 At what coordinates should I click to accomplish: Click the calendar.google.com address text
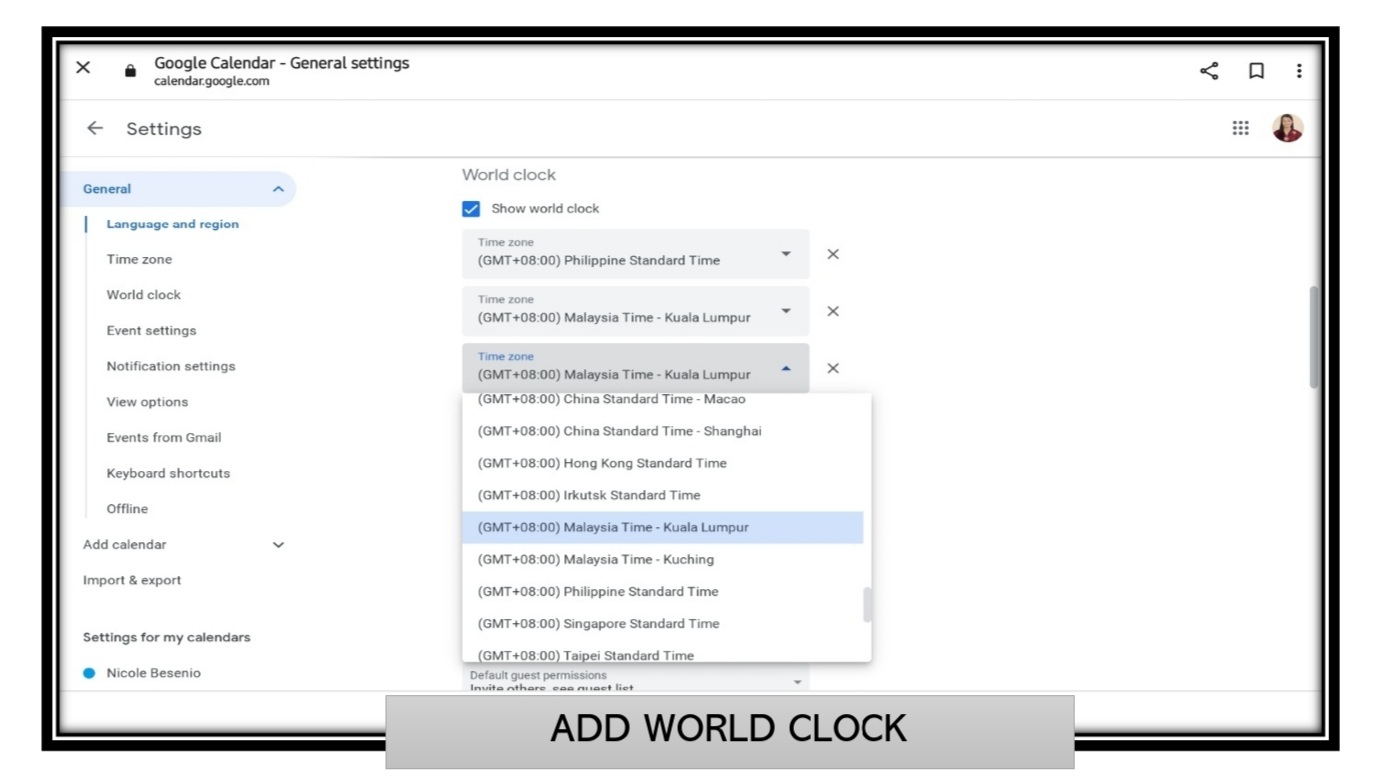[x=211, y=82]
